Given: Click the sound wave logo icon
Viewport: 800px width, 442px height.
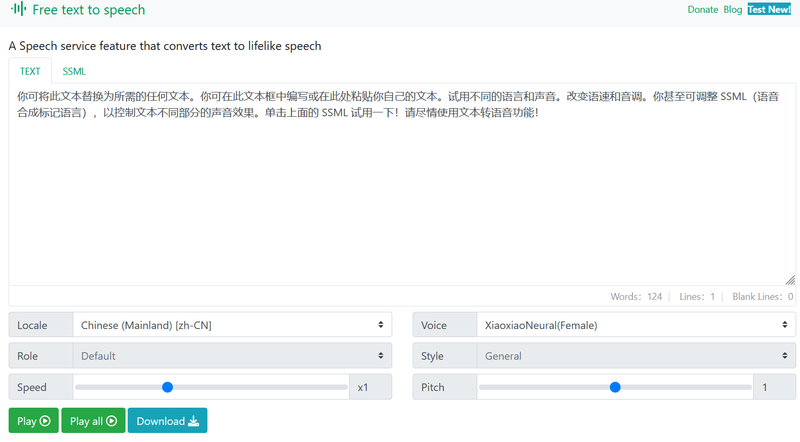Looking at the screenshot, I should coord(18,10).
